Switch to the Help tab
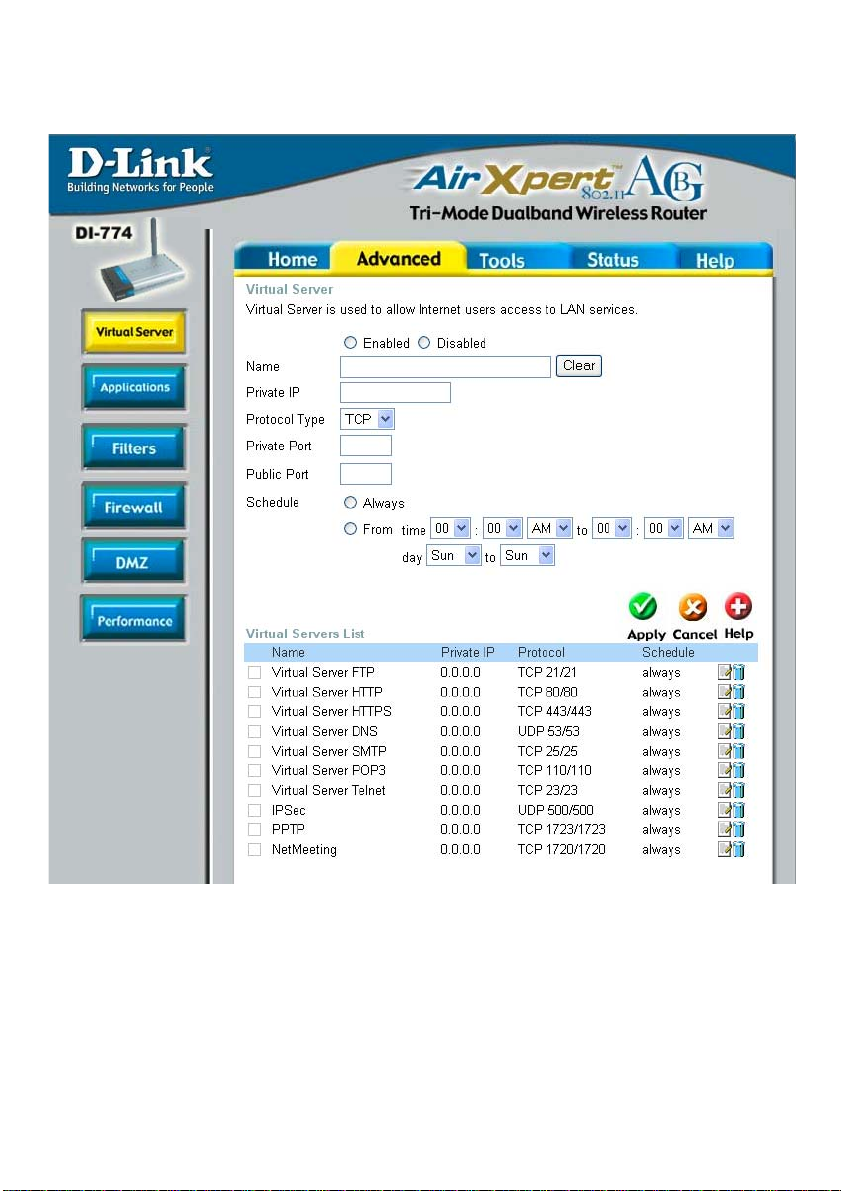The height and width of the screenshot is (1191, 841). [x=715, y=261]
